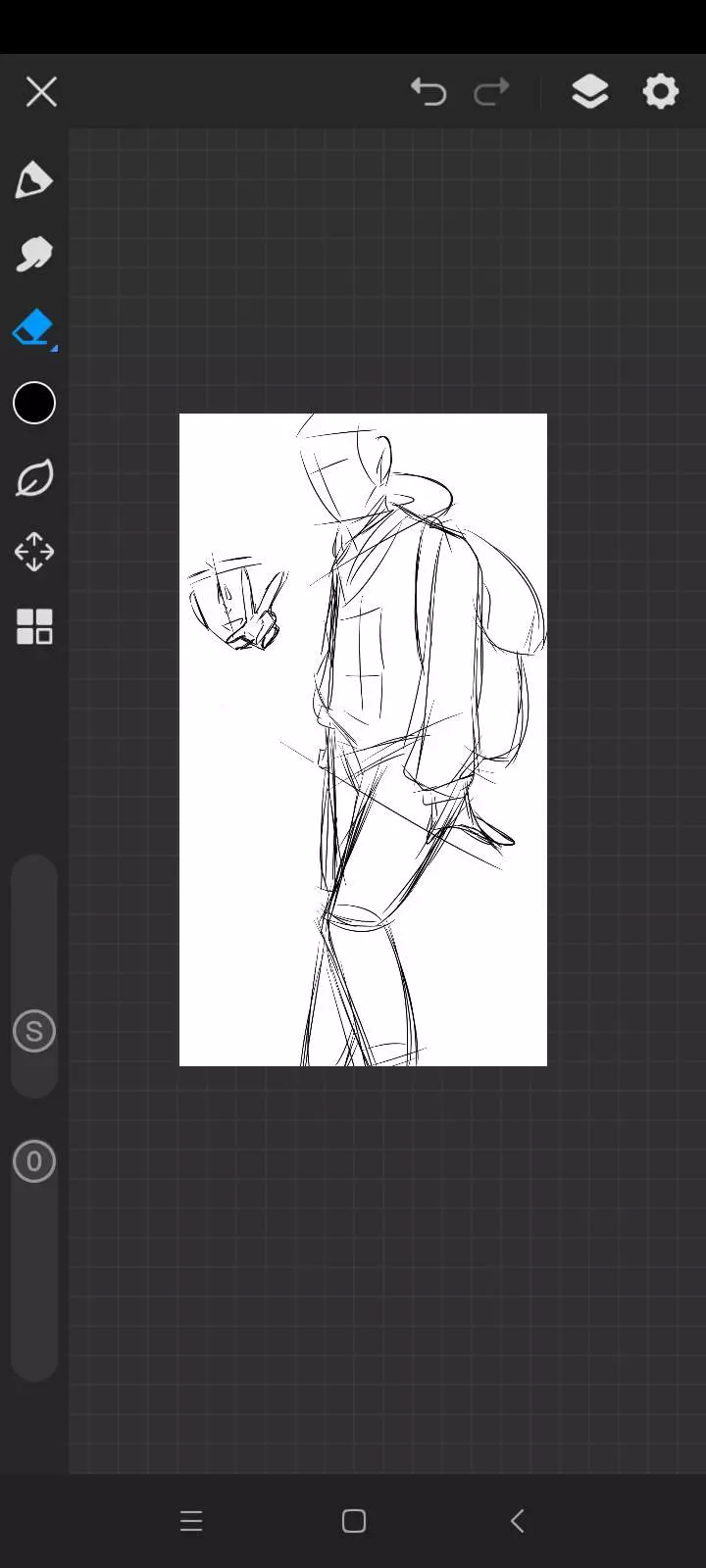Open the grid tools panel icon

pyautogui.click(x=34, y=627)
